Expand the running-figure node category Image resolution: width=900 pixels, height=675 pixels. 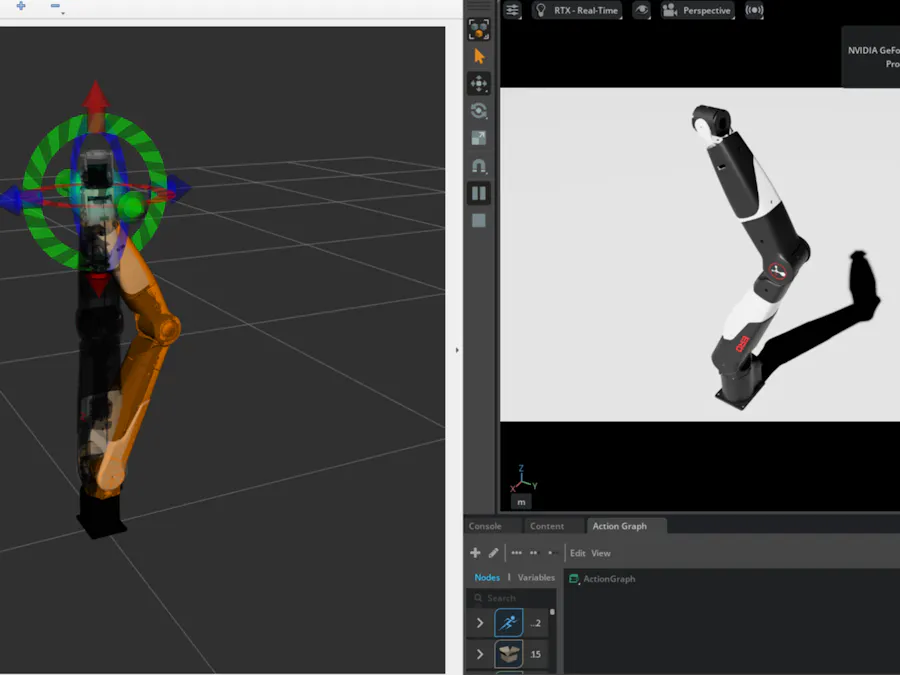480,623
